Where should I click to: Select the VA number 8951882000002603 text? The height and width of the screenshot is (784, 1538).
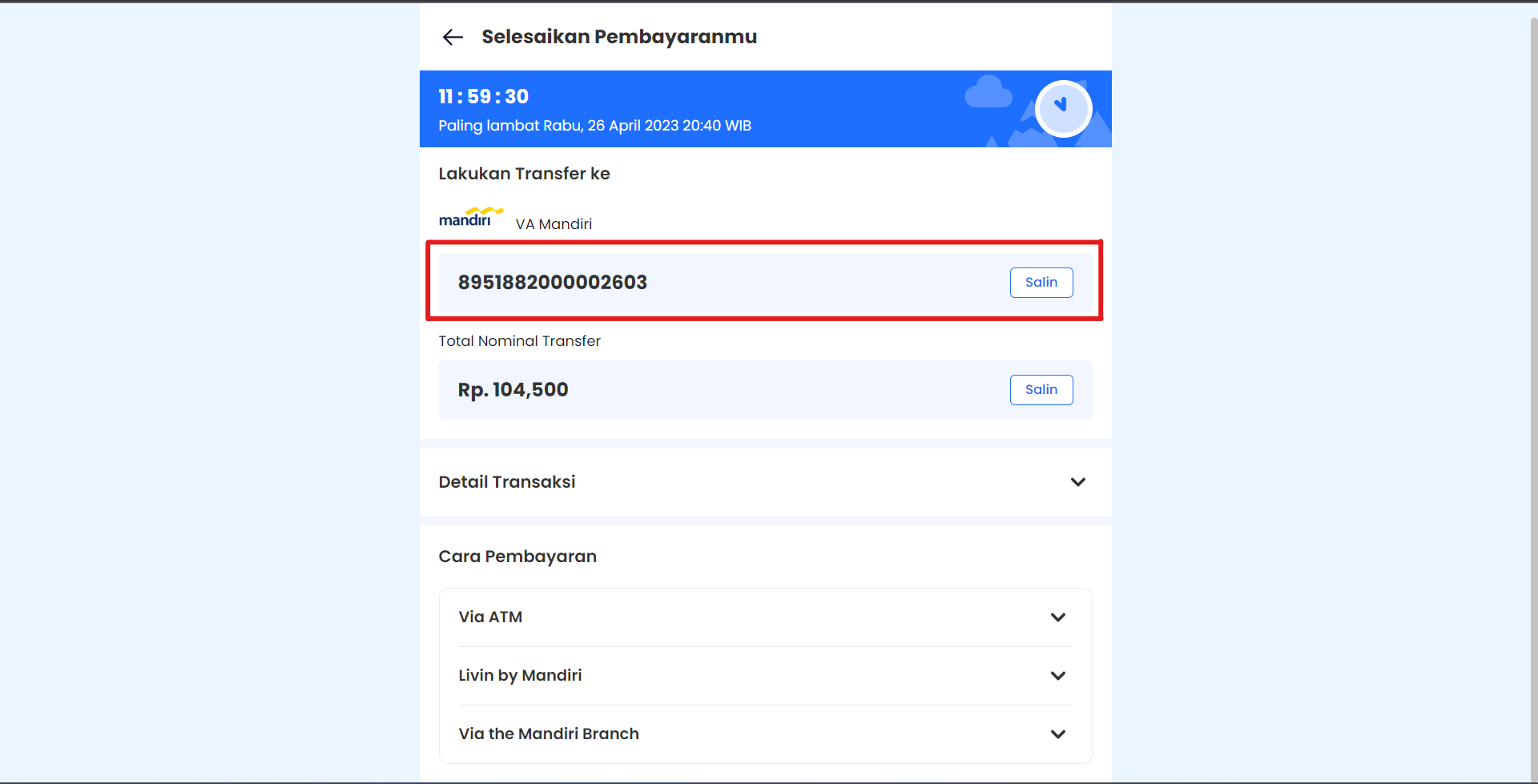click(552, 283)
